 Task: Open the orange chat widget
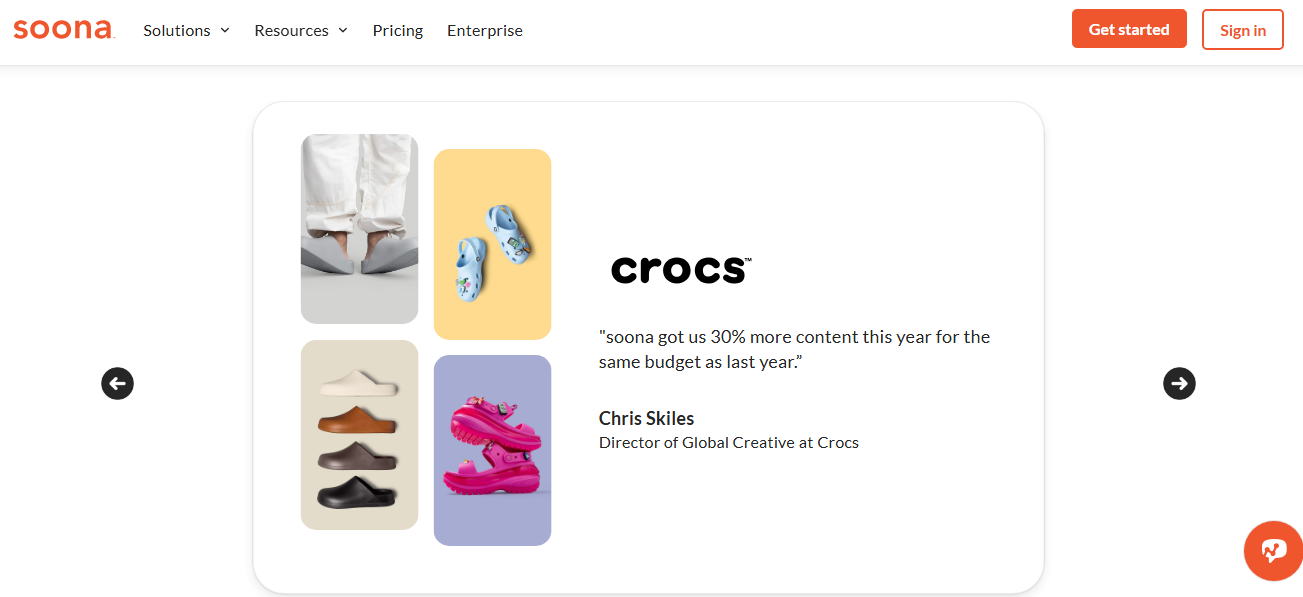point(1272,551)
